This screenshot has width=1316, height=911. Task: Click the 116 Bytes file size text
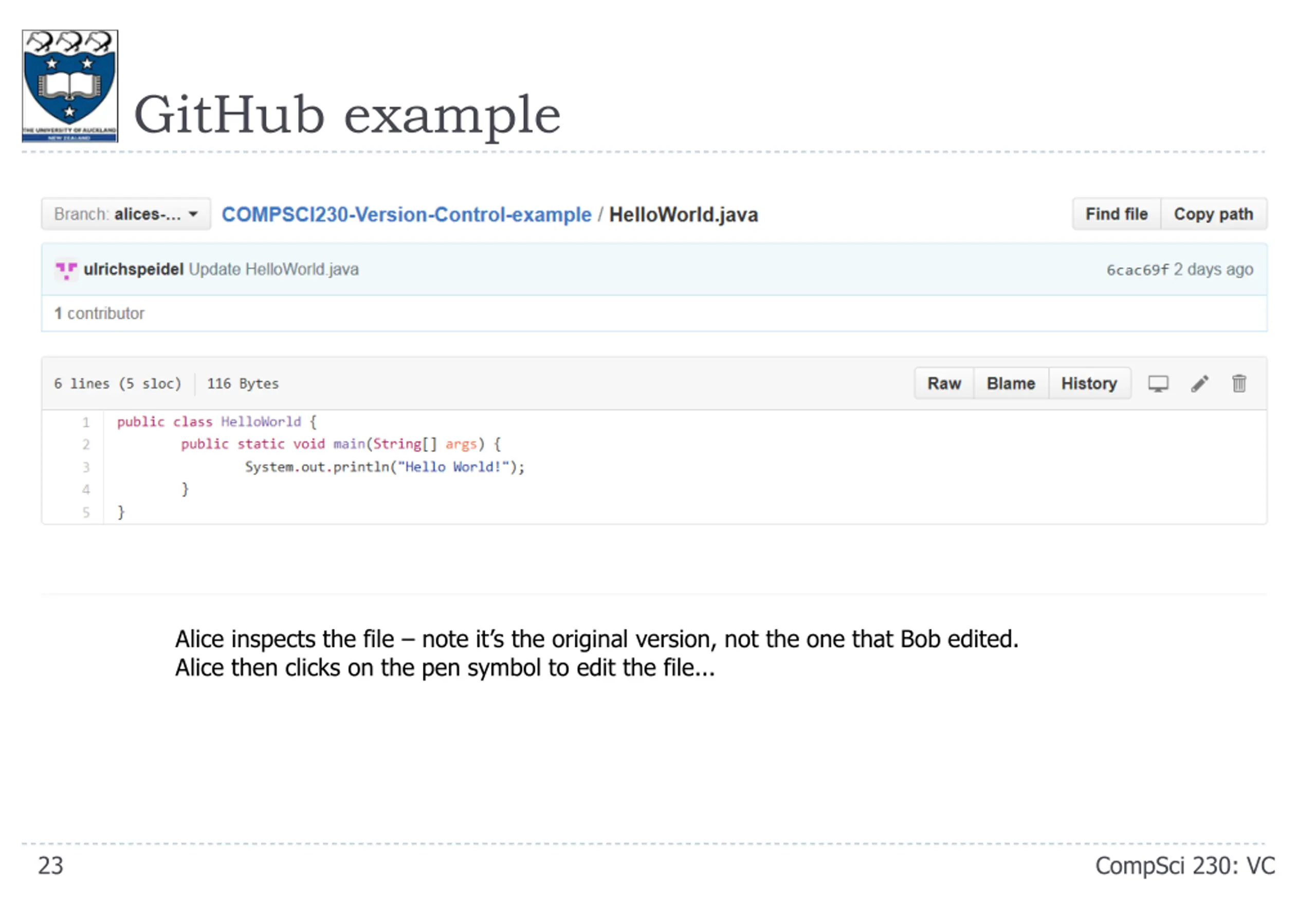point(243,384)
